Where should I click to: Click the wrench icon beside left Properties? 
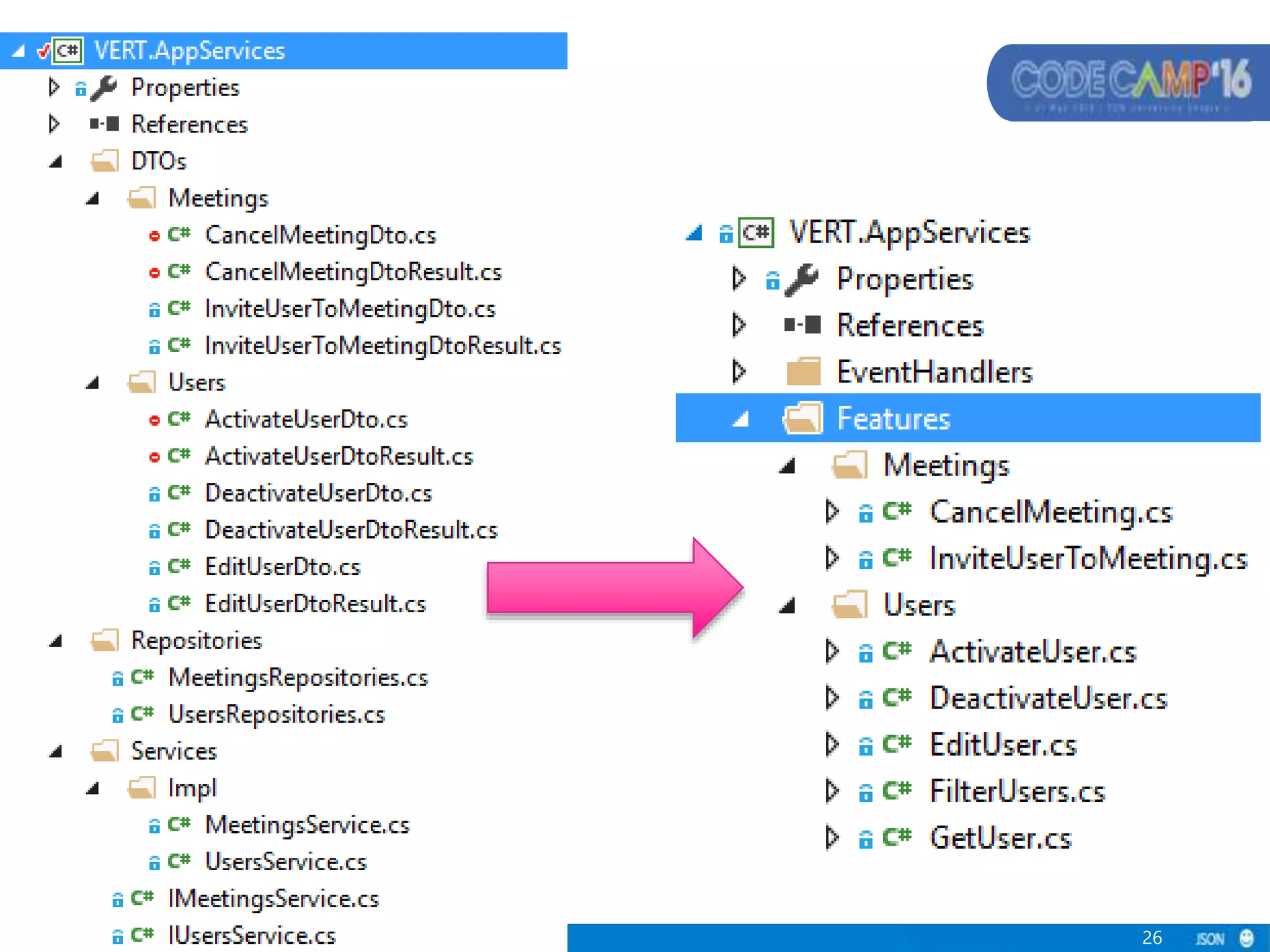point(104,88)
